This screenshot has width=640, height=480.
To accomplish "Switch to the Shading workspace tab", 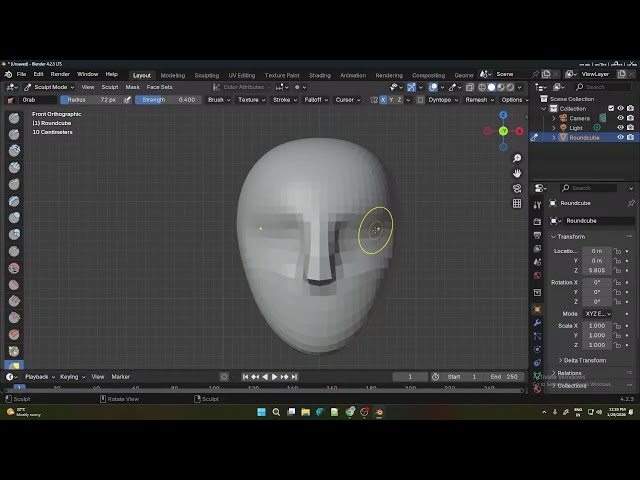I will tap(320, 76).
